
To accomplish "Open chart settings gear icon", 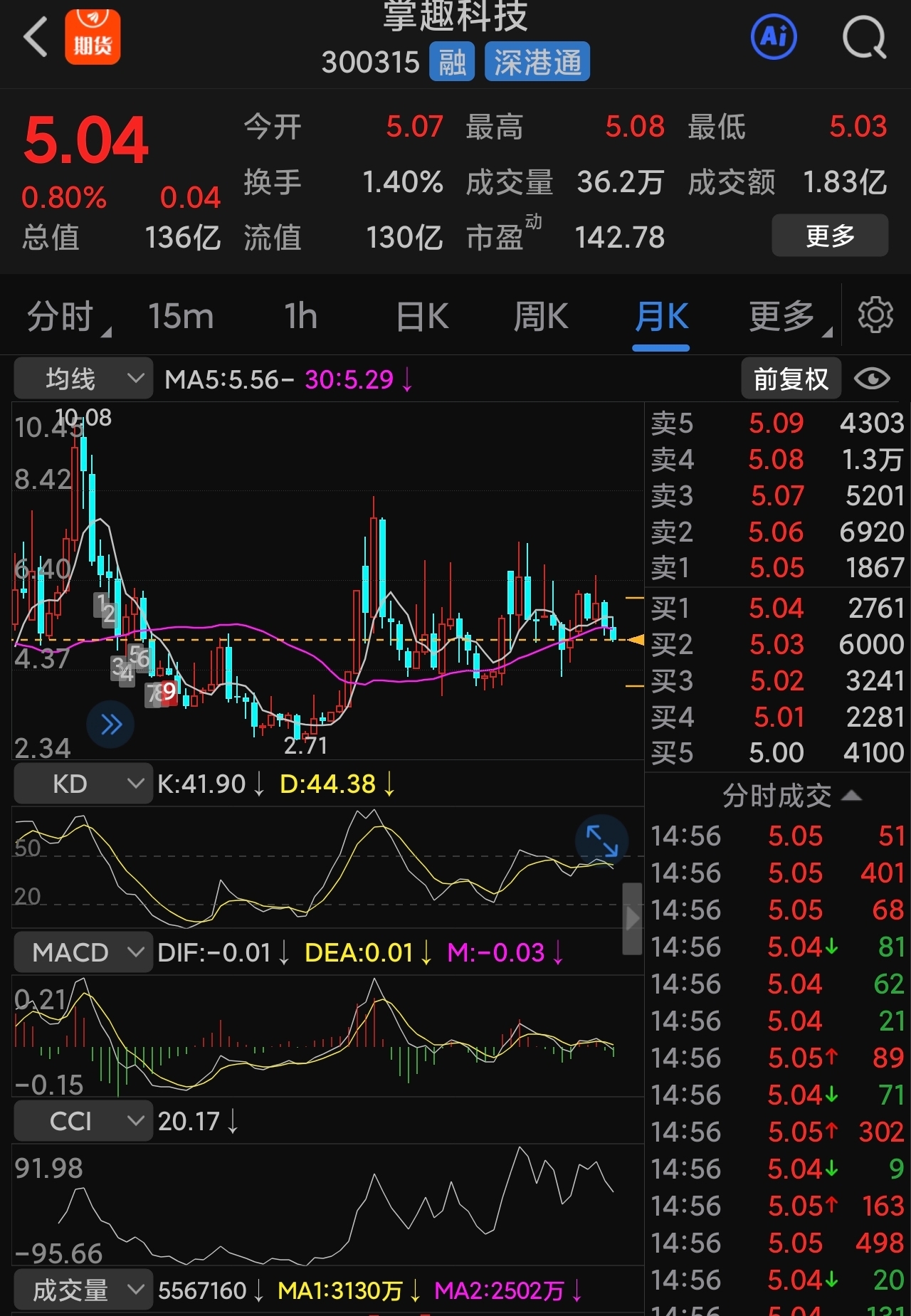I will click(x=875, y=315).
